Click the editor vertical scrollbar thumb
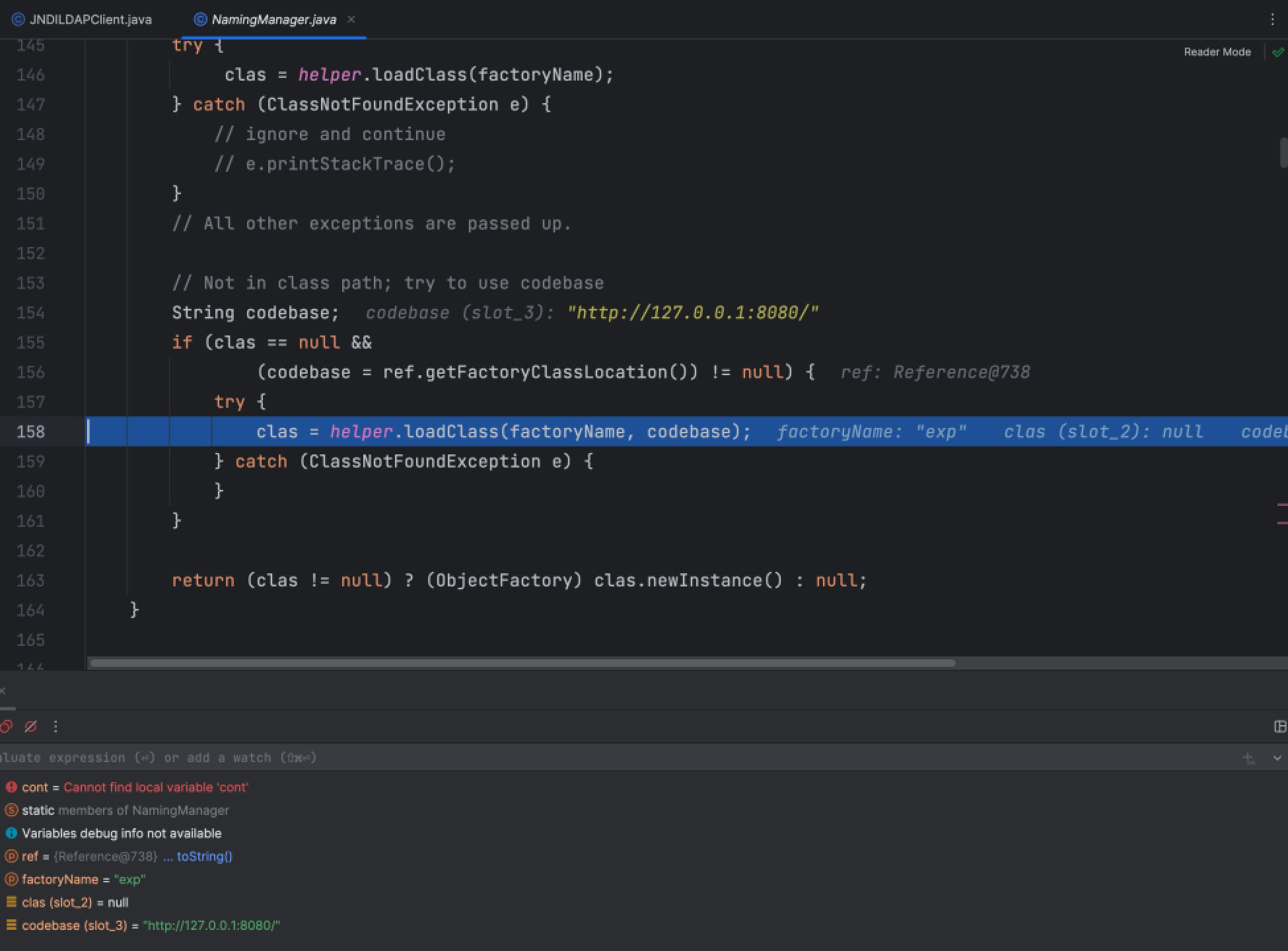 coord(1283,153)
